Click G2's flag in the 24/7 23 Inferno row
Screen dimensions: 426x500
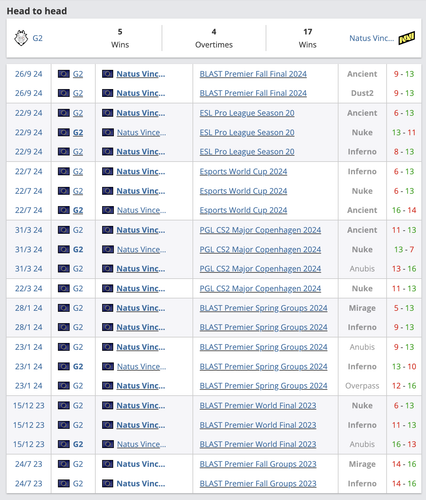point(64,483)
